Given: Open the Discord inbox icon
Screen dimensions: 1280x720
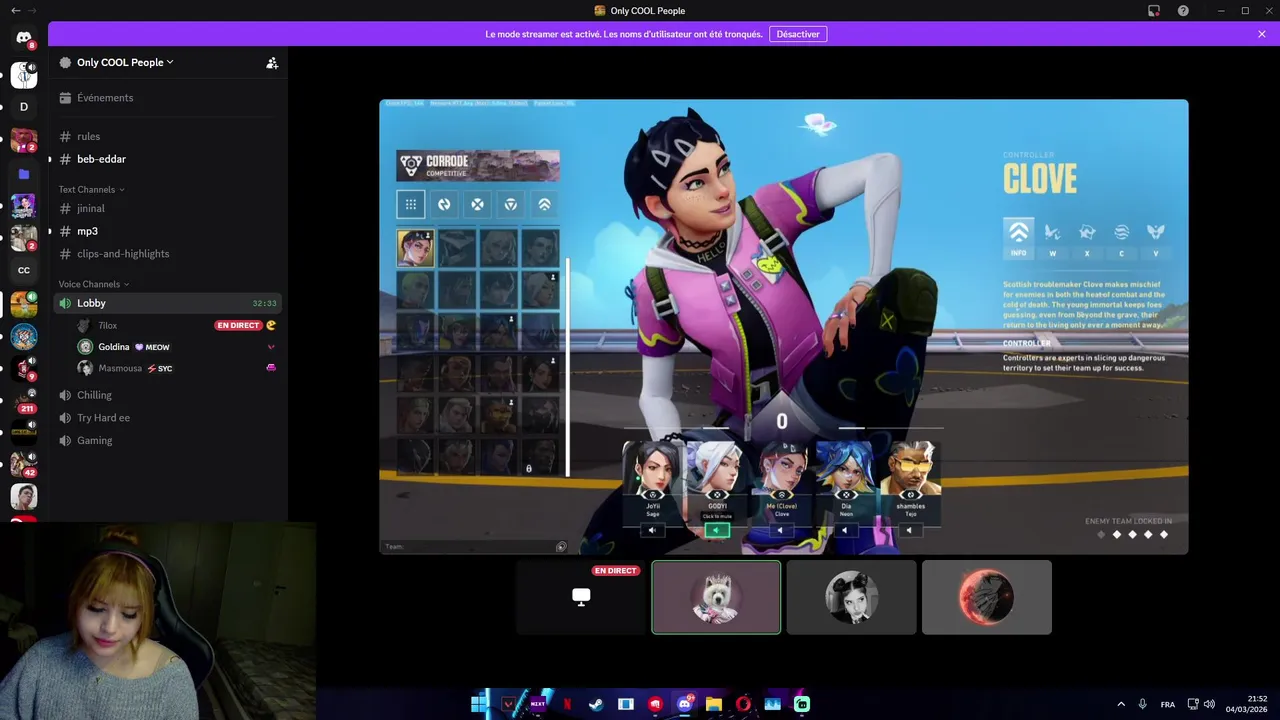Looking at the screenshot, I should click(1154, 11).
